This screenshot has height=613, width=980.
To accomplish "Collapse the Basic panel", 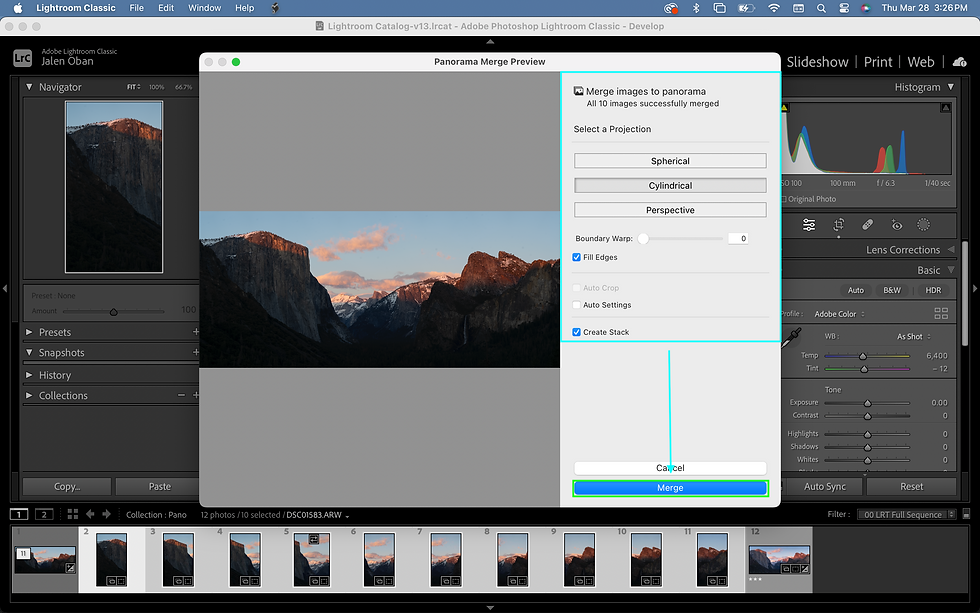I will coord(951,270).
